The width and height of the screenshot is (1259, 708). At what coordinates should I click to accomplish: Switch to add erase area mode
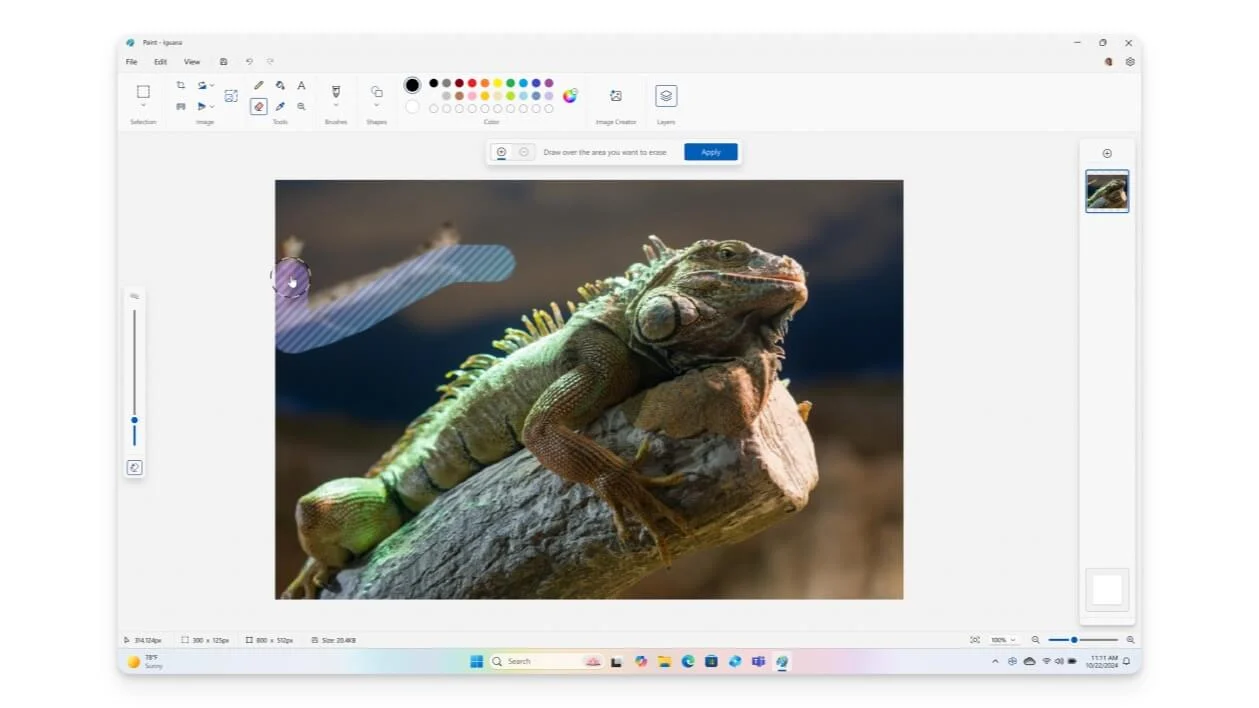[502, 152]
